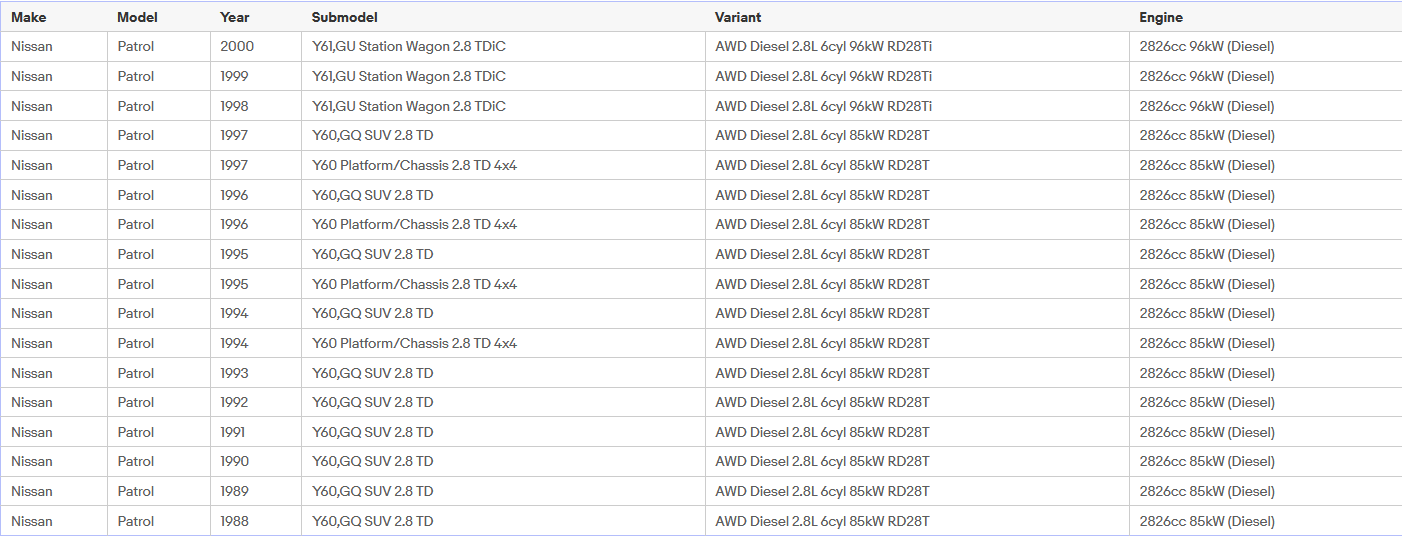Select the year 1991 cell
This screenshot has height=536, width=1402.
[x=256, y=432]
